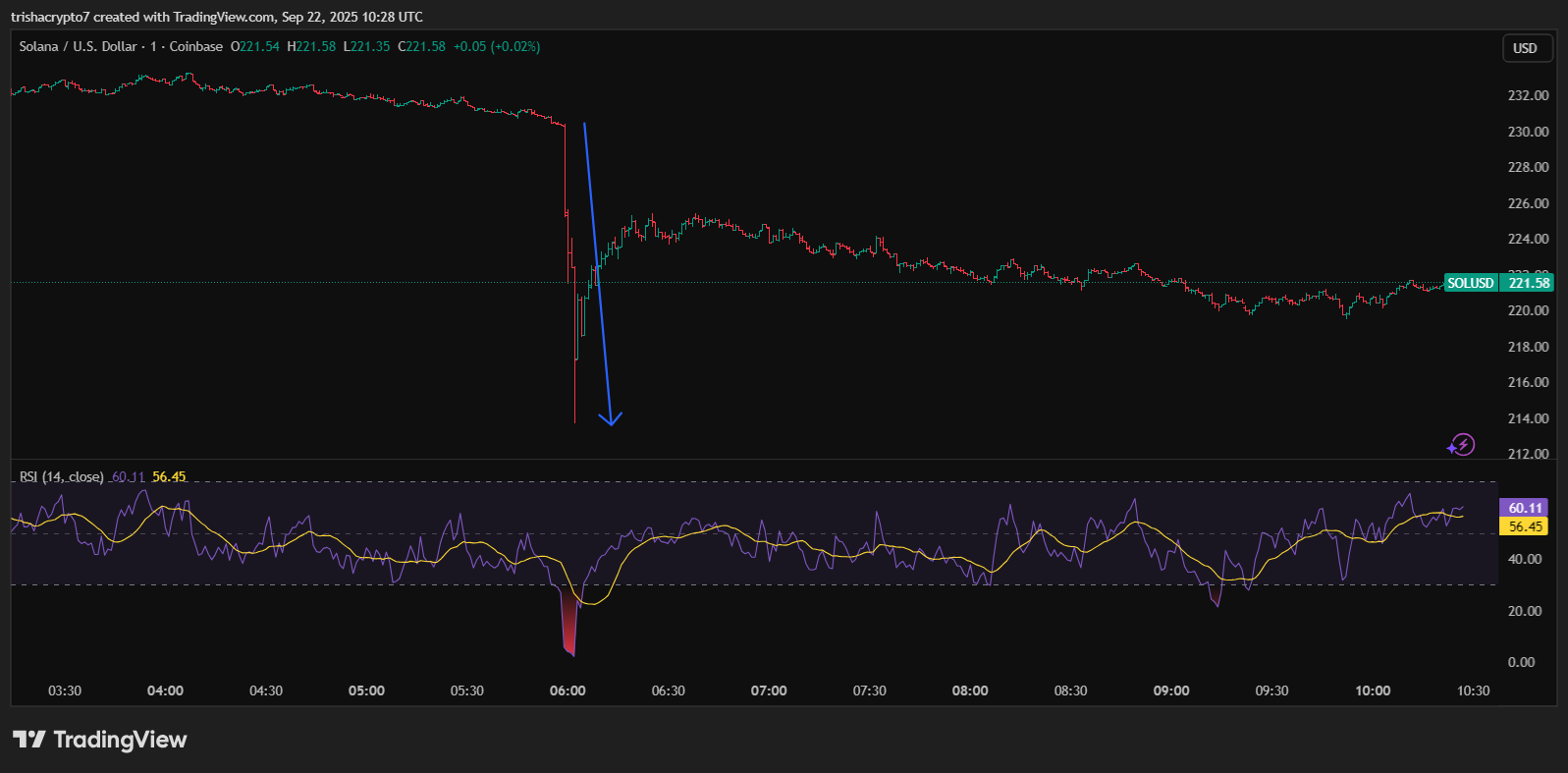Click the Coinbase exchange name in legend
Image resolution: width=1568 pixels, height=773 pixels.
point(196,46)
